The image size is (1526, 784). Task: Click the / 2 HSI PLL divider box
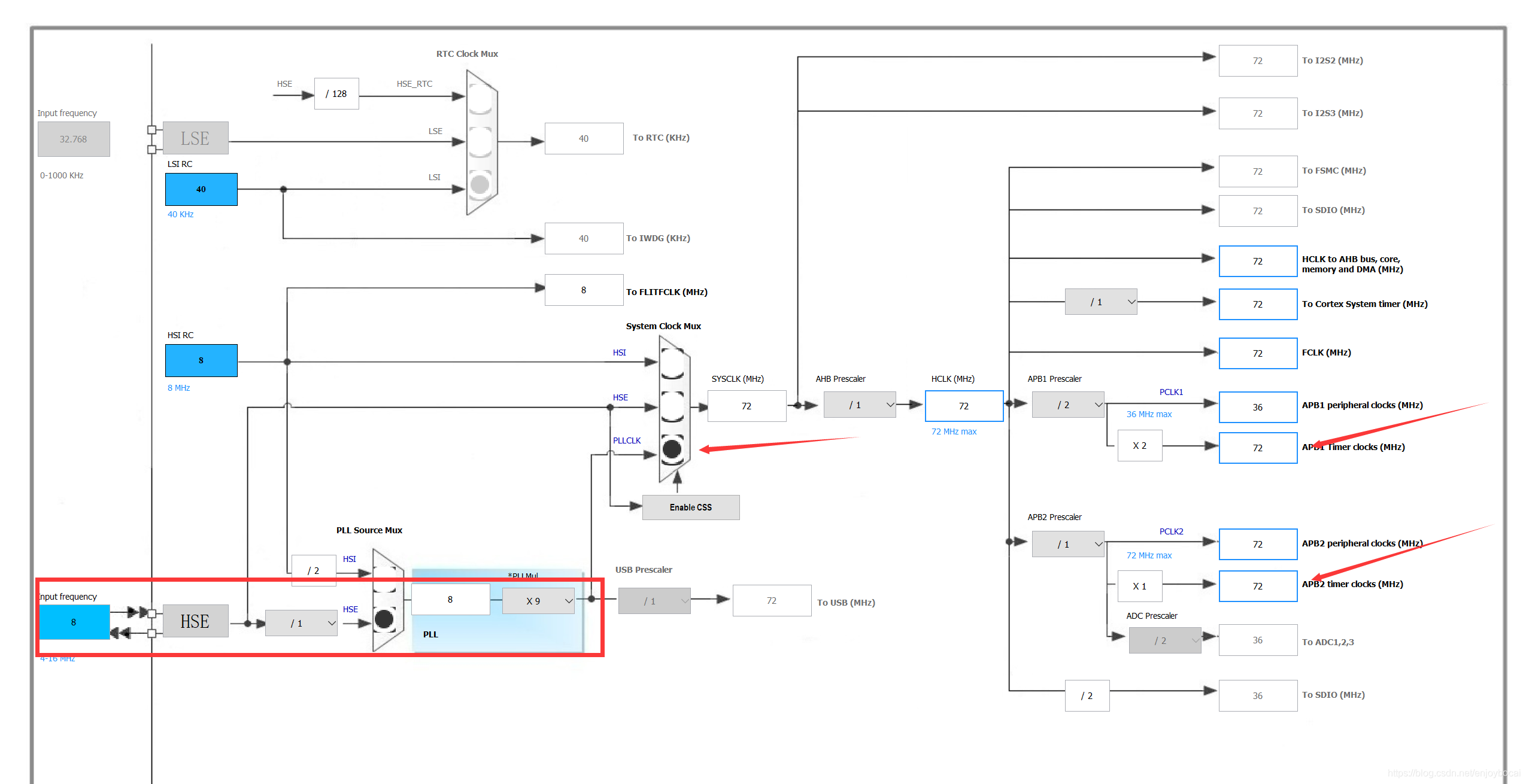pyautogui.click(x=314, y=570)
